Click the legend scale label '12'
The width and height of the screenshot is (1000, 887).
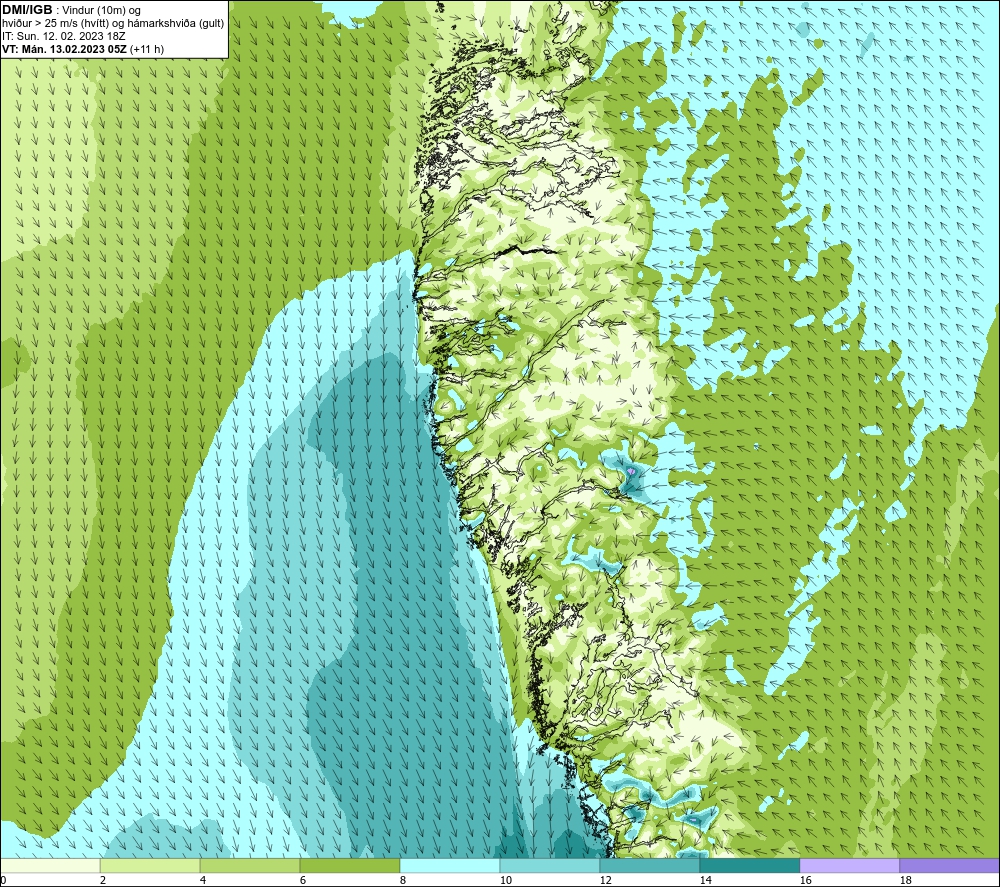[x=605, y=880]
